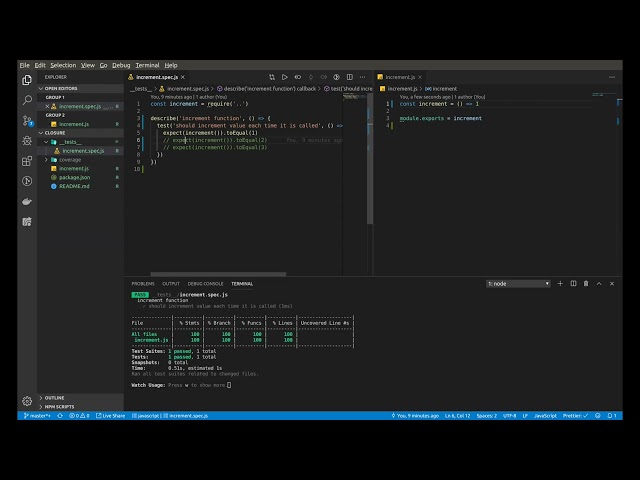The width and height of the screenshot is (640, 480).
Task: Click the compare changes icon in the editor toolbar
Action: point(272,77)
